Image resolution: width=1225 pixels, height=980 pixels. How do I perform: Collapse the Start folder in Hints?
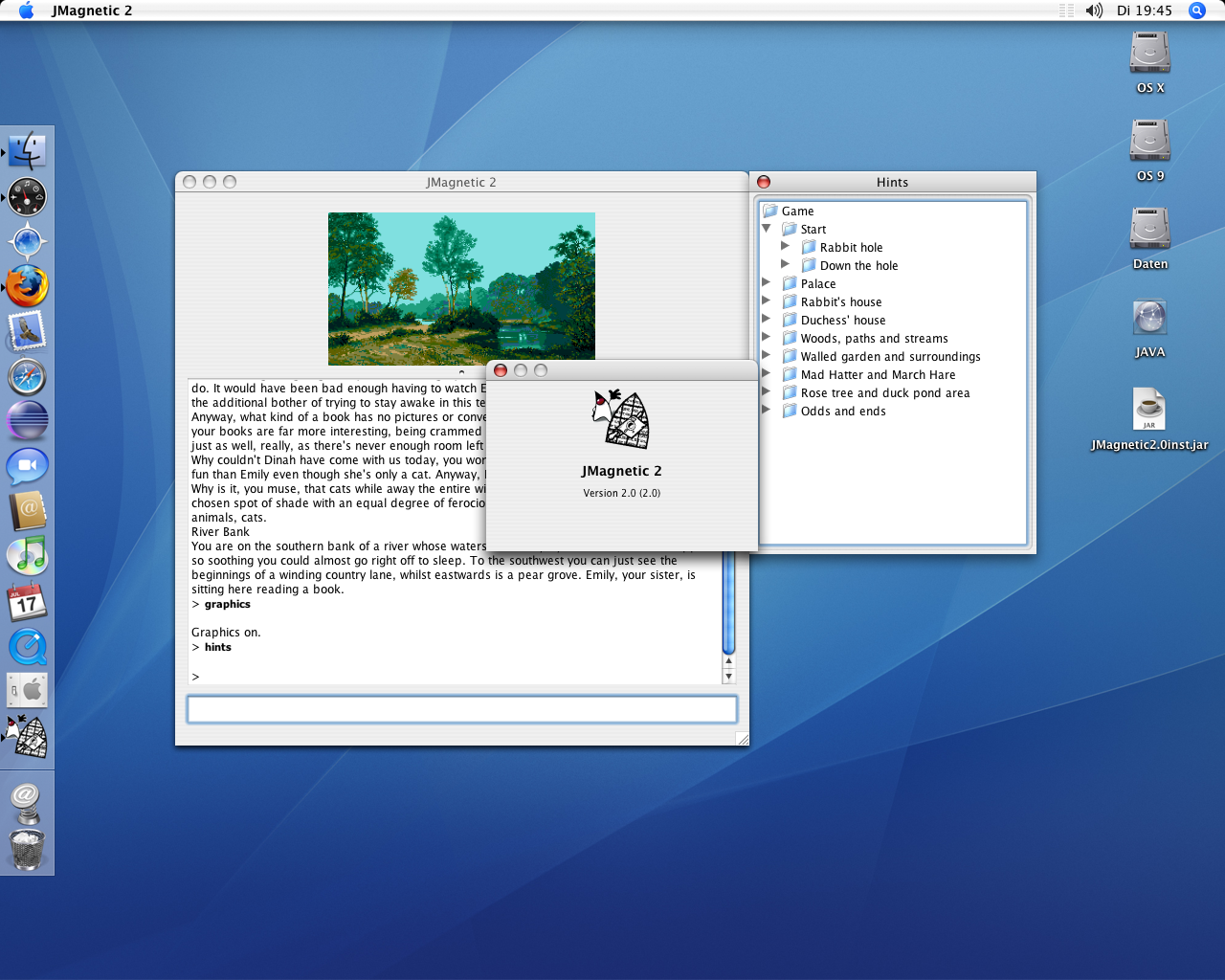tap(767, 229)
